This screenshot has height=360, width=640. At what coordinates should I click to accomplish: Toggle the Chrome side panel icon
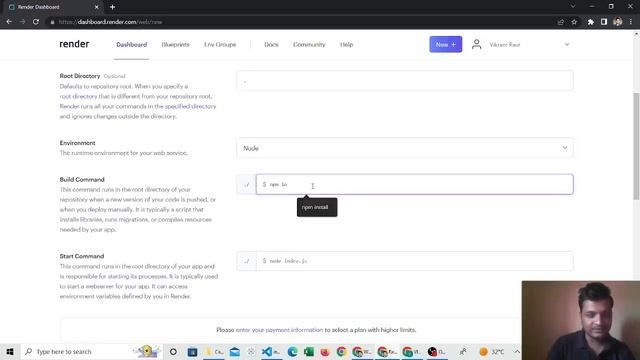click(x=604, y=22)
